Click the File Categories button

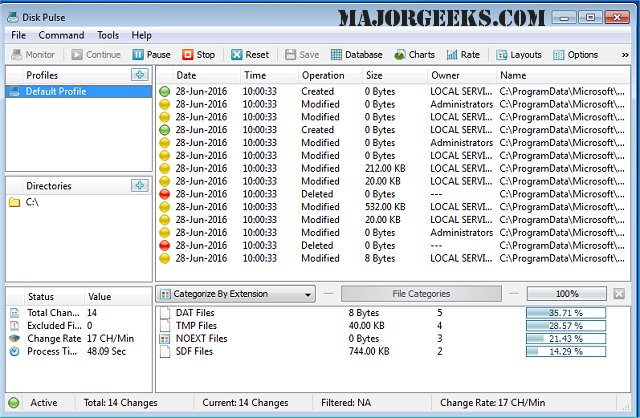pyautogui.click(x=421, y=294)
